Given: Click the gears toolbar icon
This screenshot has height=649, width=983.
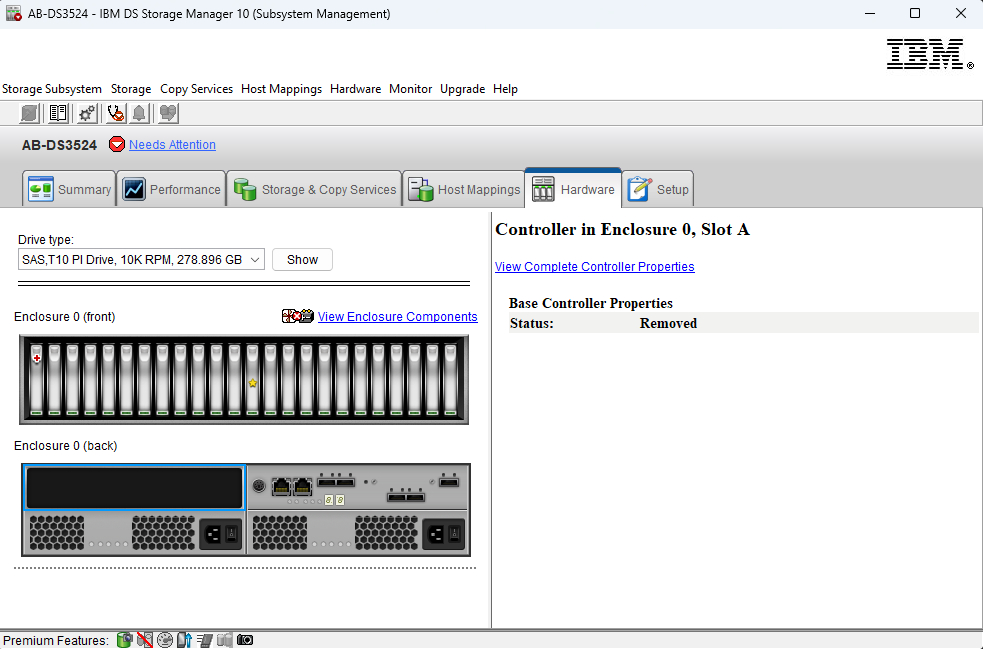Looking at the screenshot, I should click(87, 113).
